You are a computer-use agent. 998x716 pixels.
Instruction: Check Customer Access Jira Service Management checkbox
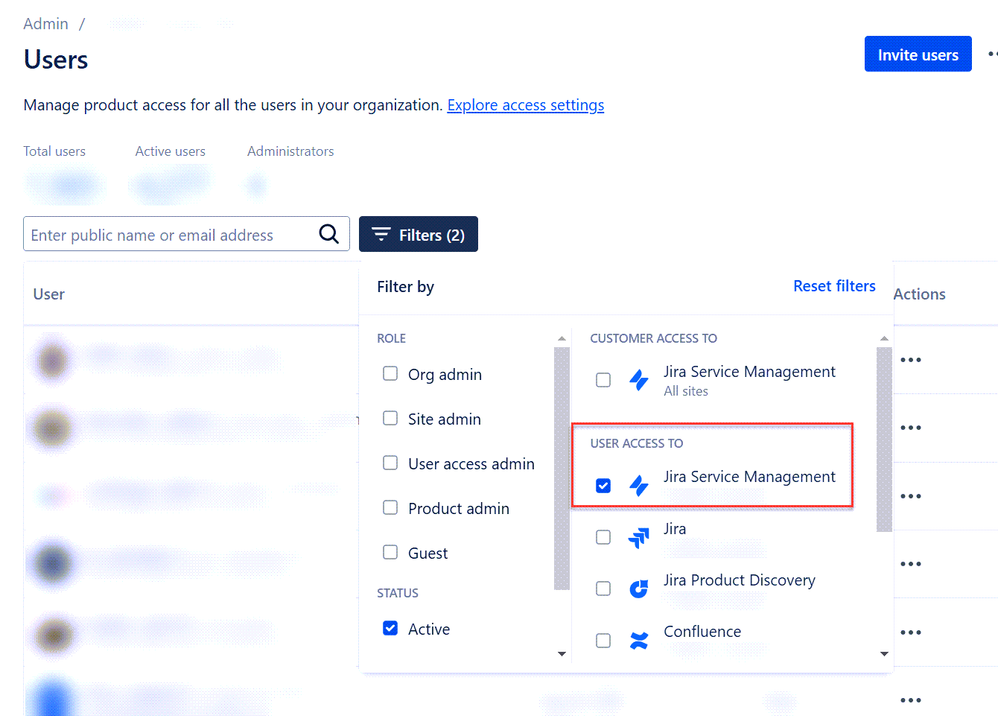click(603, 380)
